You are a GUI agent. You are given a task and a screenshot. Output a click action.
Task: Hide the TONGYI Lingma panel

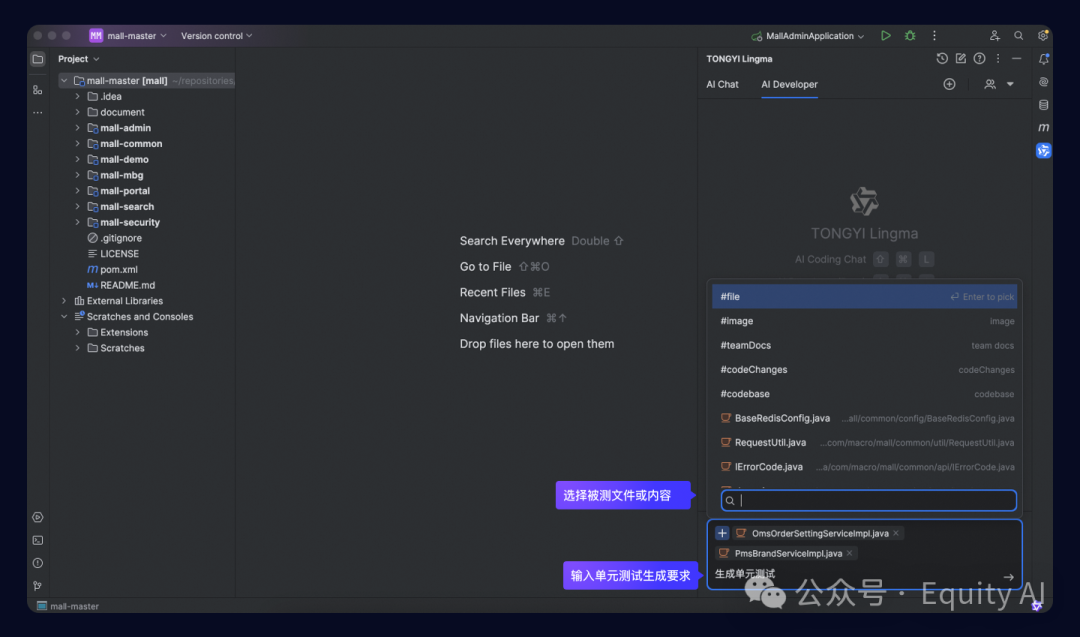click(x=1016, y=59)
